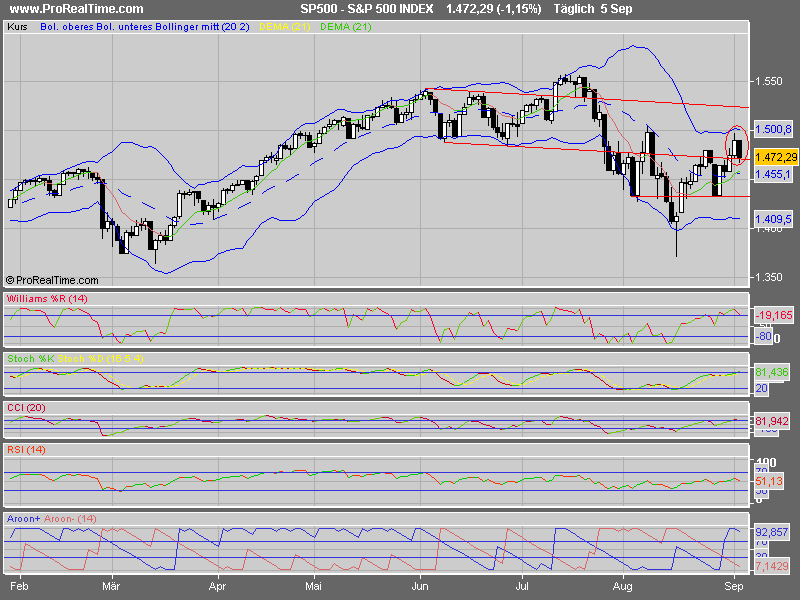Click the 1.550 price axis label

[x=769, y=81]
